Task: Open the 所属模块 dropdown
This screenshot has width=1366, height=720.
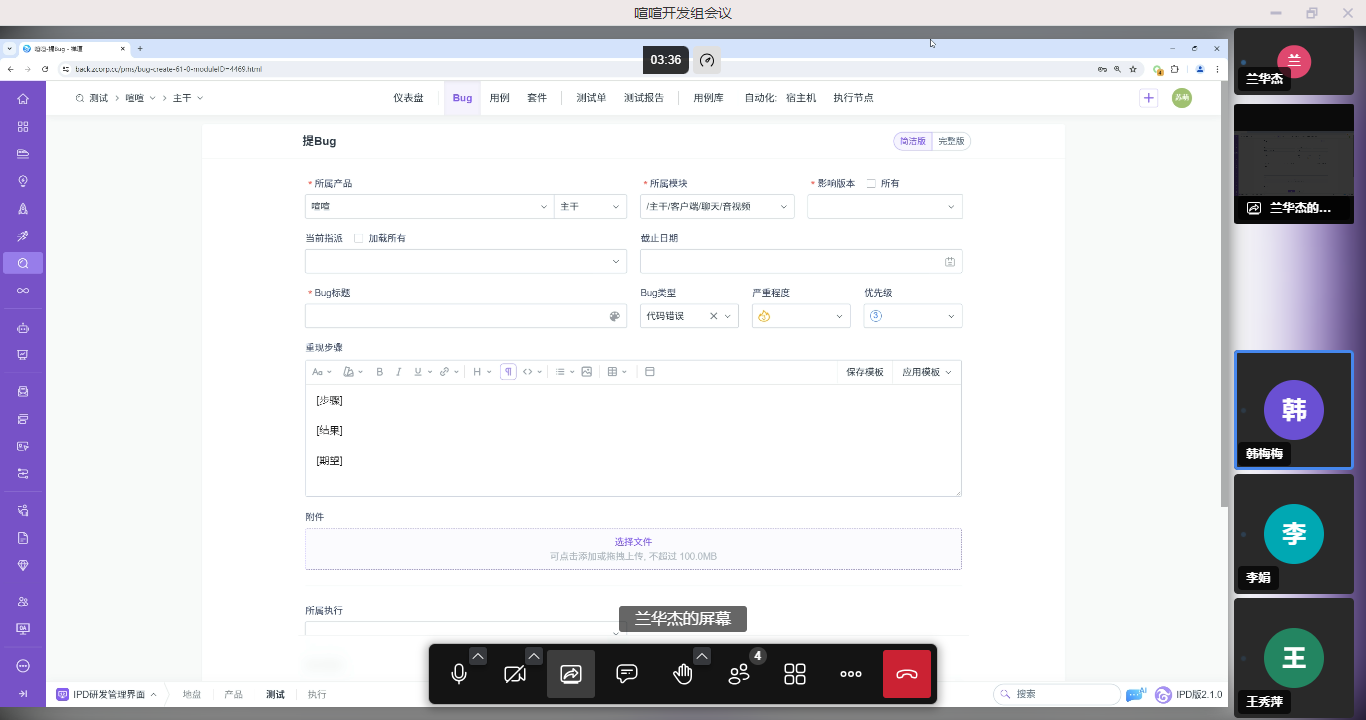Action: [x=716, y=207]
